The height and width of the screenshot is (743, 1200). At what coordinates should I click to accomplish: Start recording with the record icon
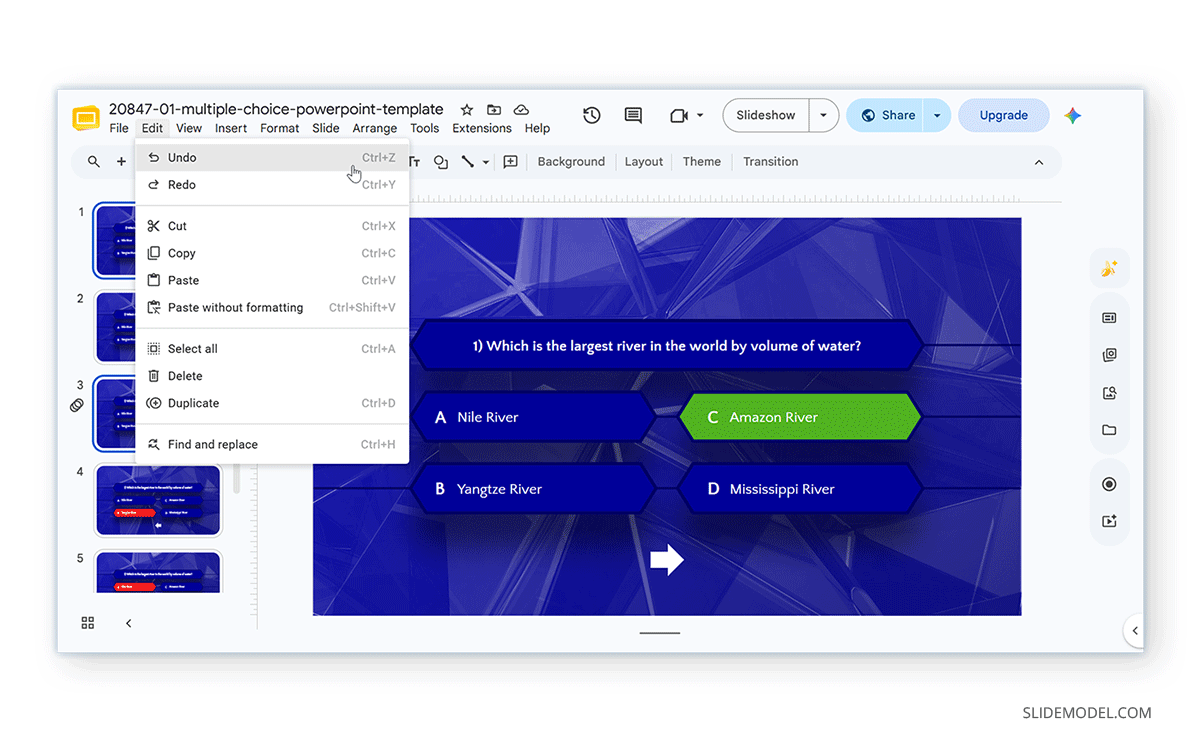point(1109,484)
